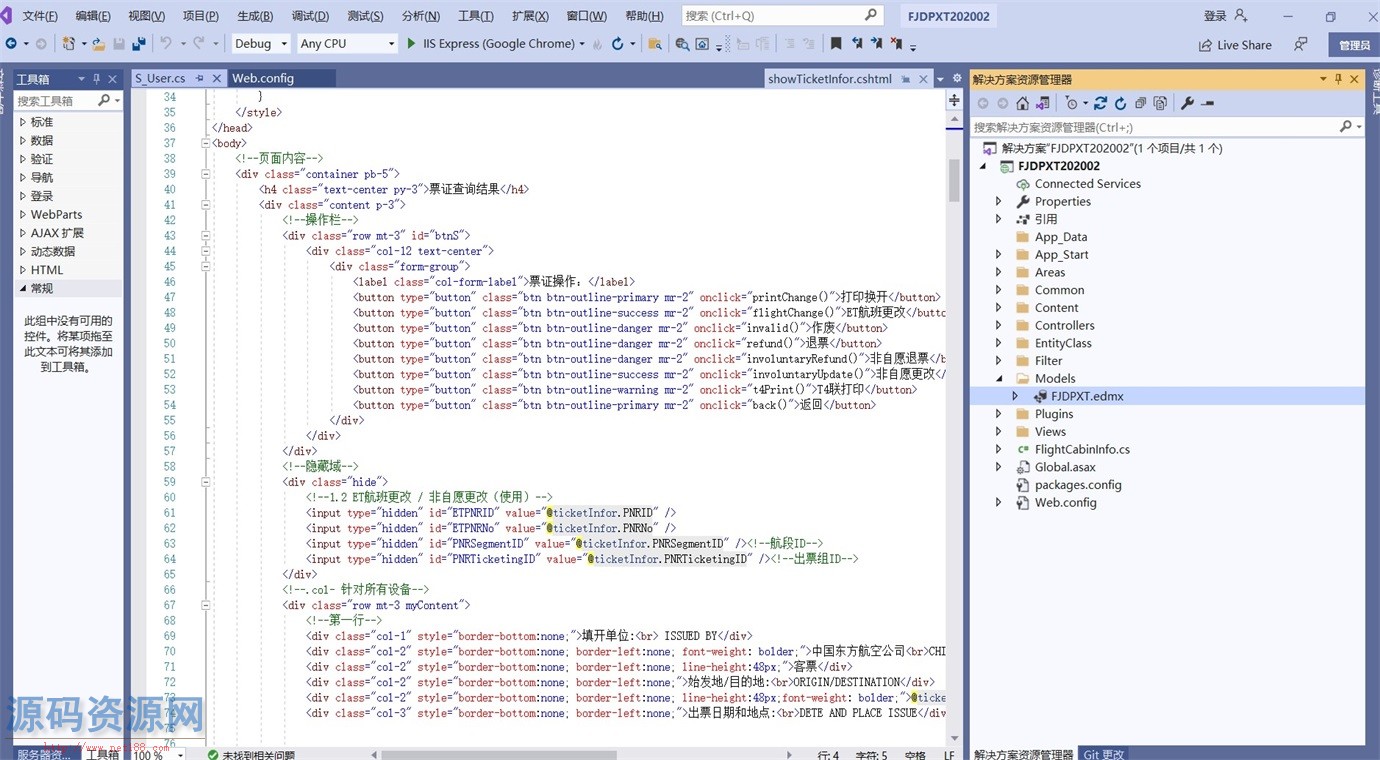Switch to the S_User.cs tab
1380x760 pixels.
[160, 78]
